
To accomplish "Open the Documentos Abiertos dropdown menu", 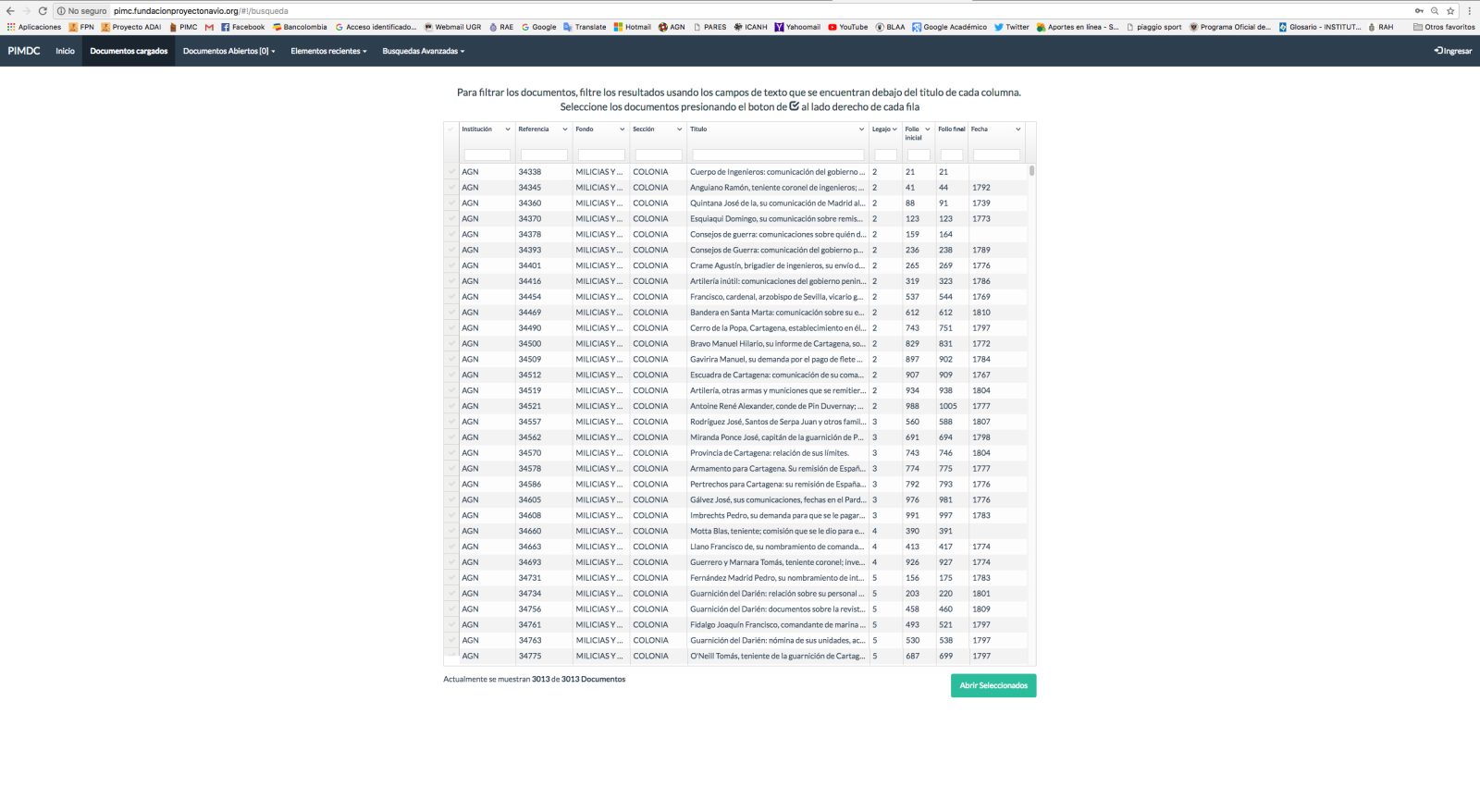I will pyautogui.click(x=228, y=51).
